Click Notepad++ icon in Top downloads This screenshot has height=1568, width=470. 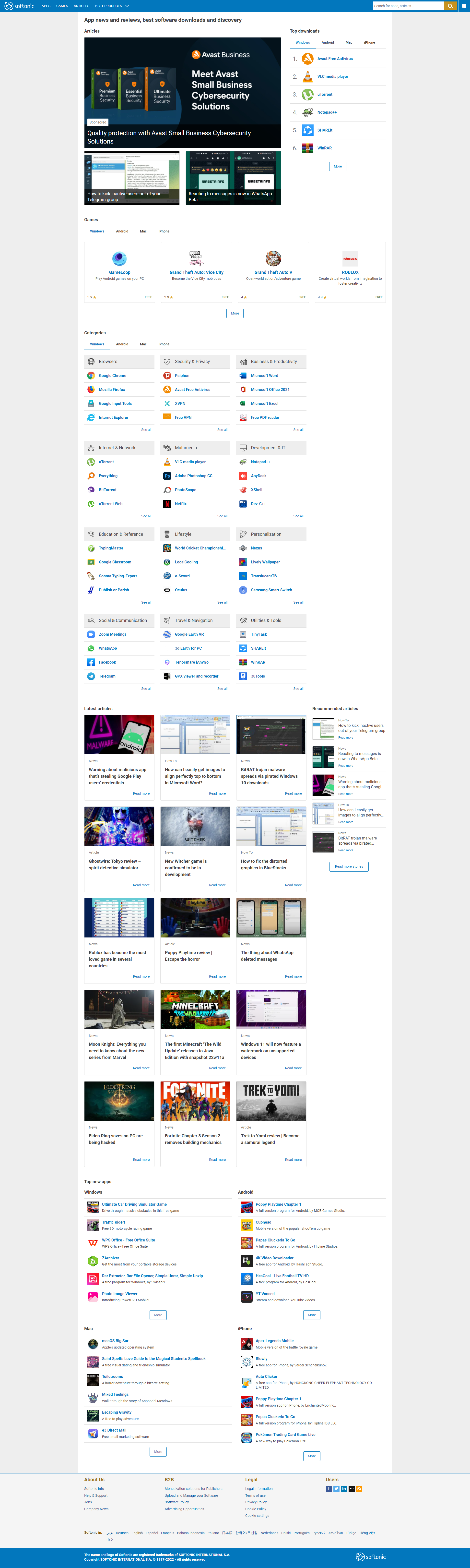(308, 113)
